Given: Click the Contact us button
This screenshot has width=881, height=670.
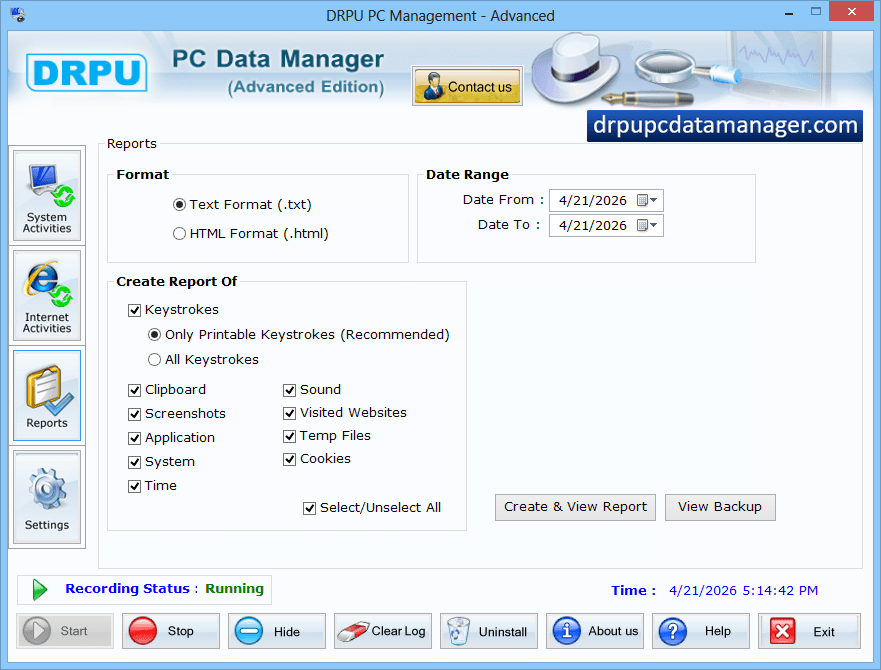Looking at the screenshot, I should pos(467,86).
